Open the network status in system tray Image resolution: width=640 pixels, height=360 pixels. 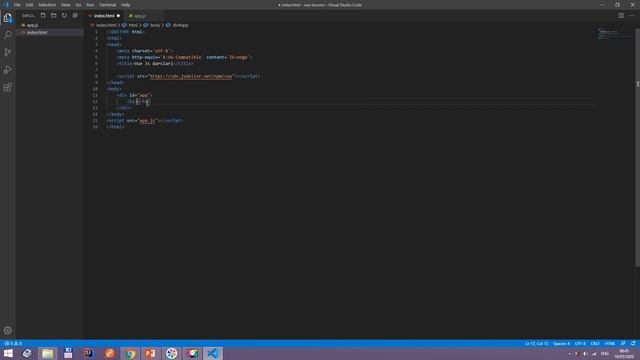coord(594,353)
